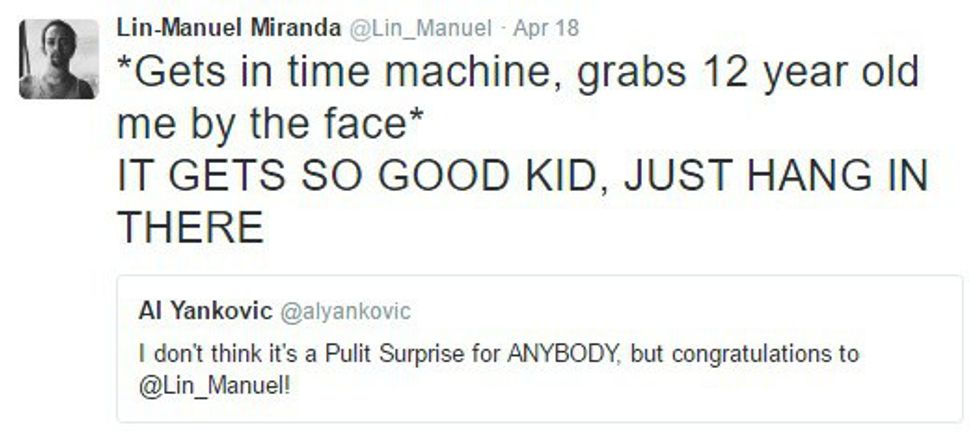Open the Lin-Manuel Miranda display name link
Image resolution: width=980 pixels, height=436 pixels.
tap(229, 27)
